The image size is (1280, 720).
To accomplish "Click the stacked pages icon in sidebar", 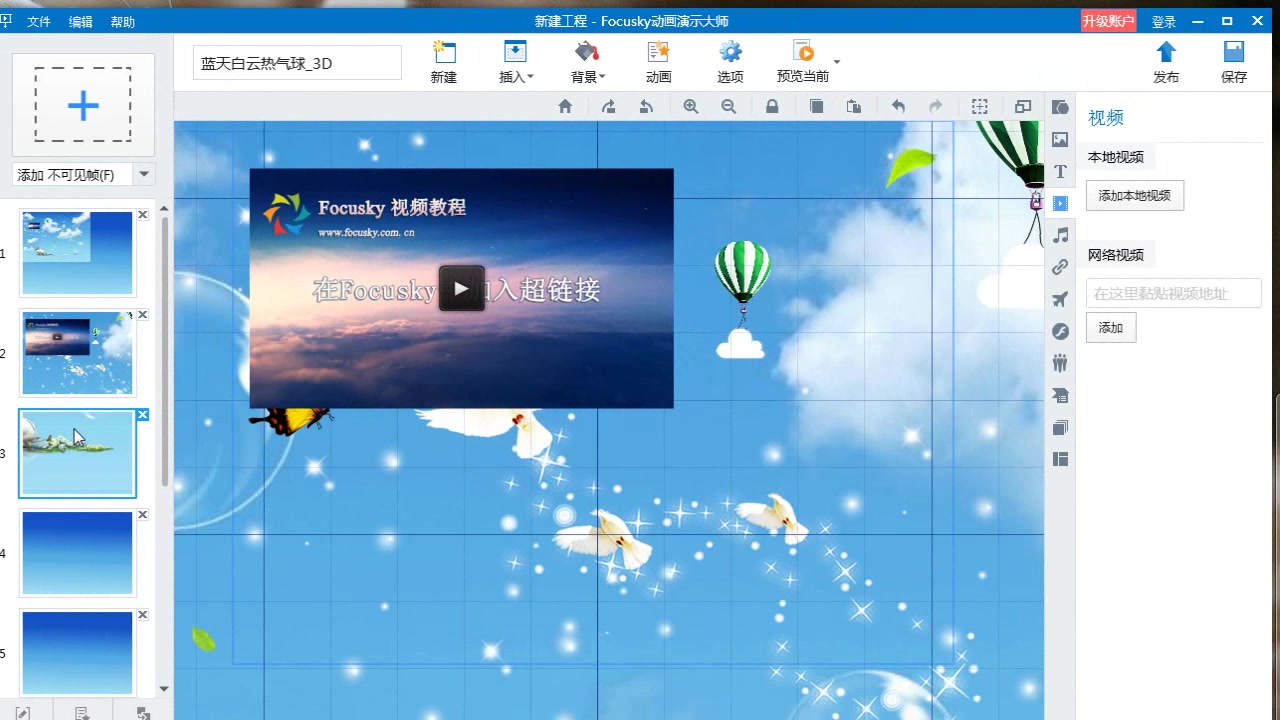I will [x=1061, y=427].
